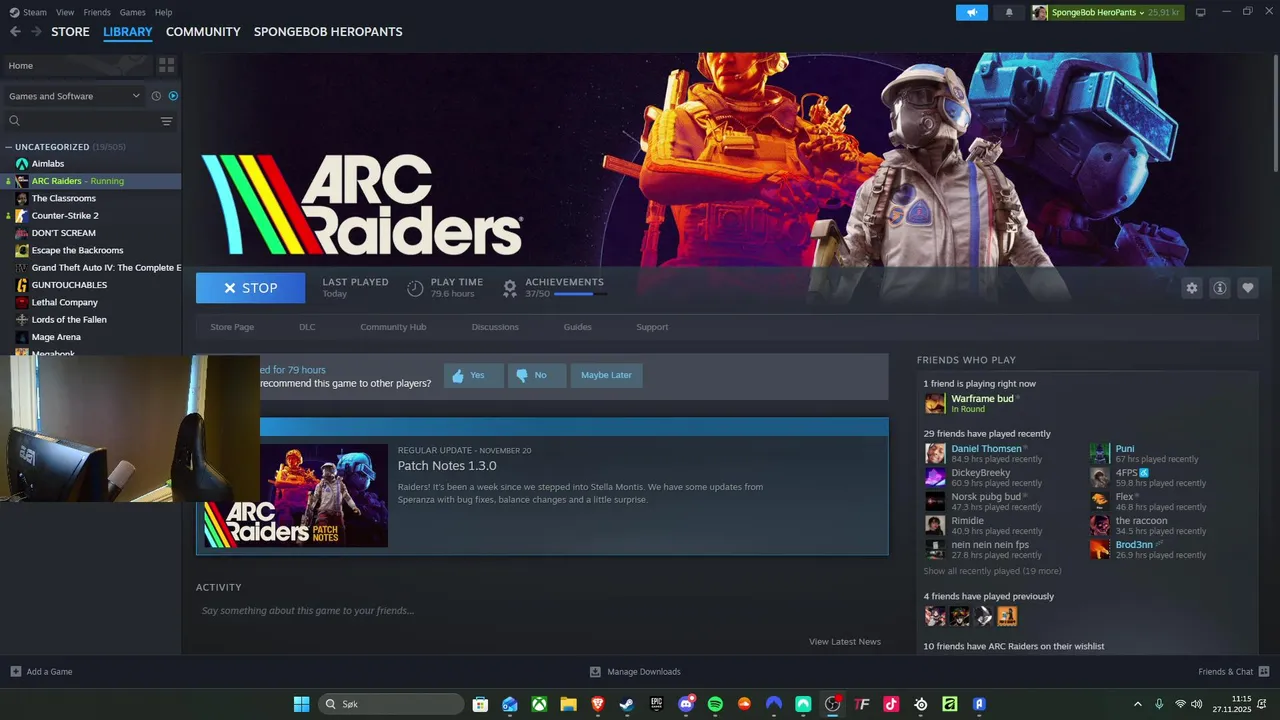
Task: Open Epic Games from the taskbar
Action: [x=657, y=704]
